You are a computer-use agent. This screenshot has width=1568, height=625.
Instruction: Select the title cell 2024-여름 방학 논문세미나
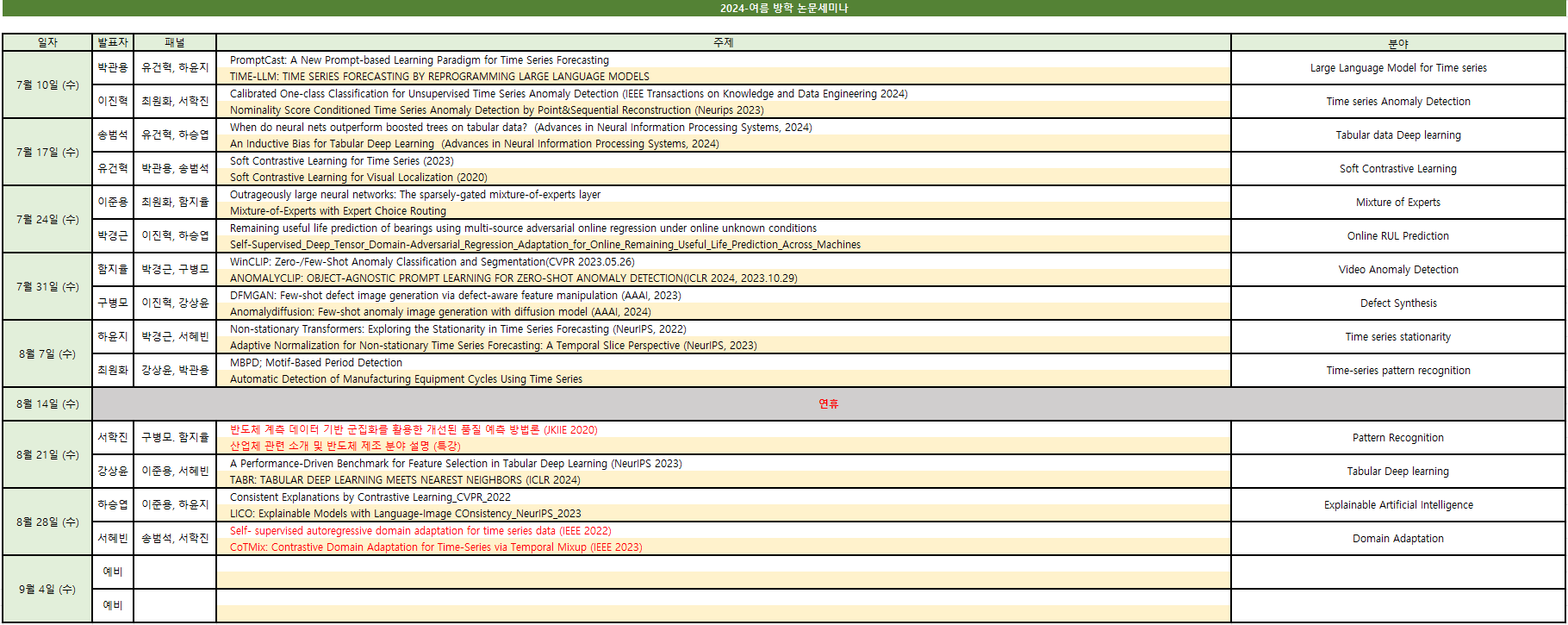point(784,8)
